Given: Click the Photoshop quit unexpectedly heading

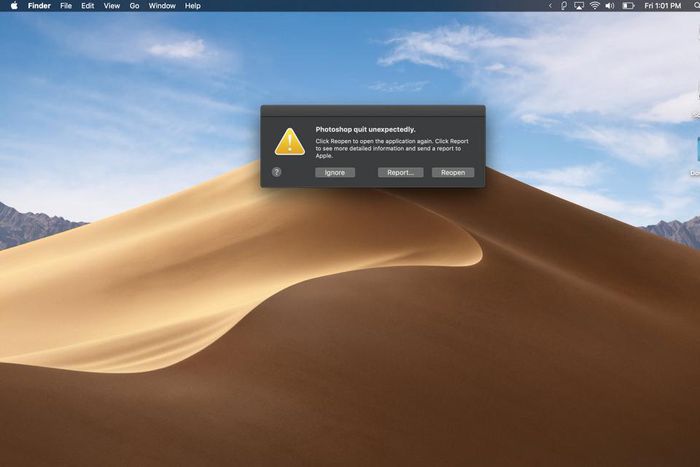Looking at the screenshot, I should pyautogui.click(x=365, y=129).
